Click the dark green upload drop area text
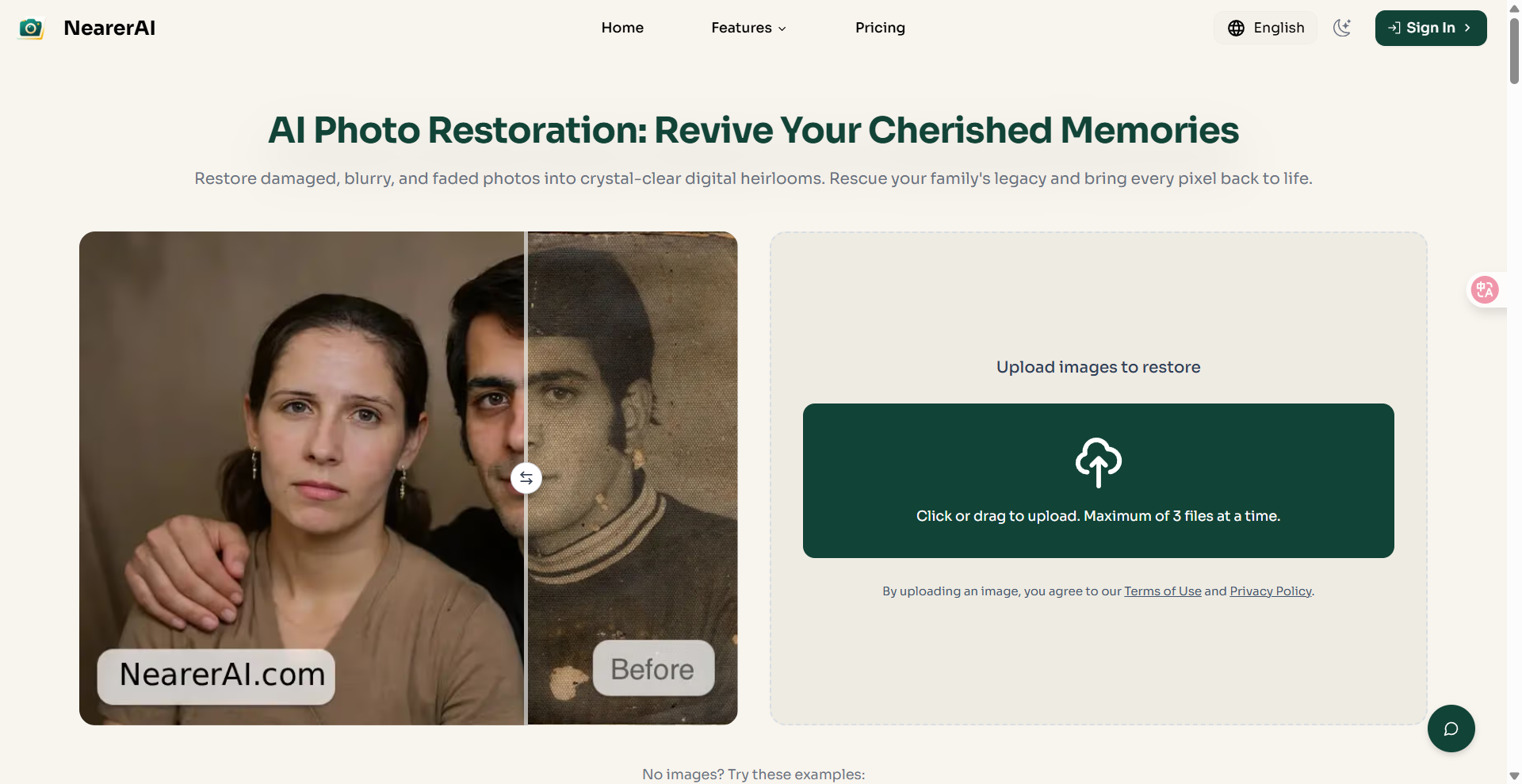Screen dimensions: 1522x784 [1098, 516]
